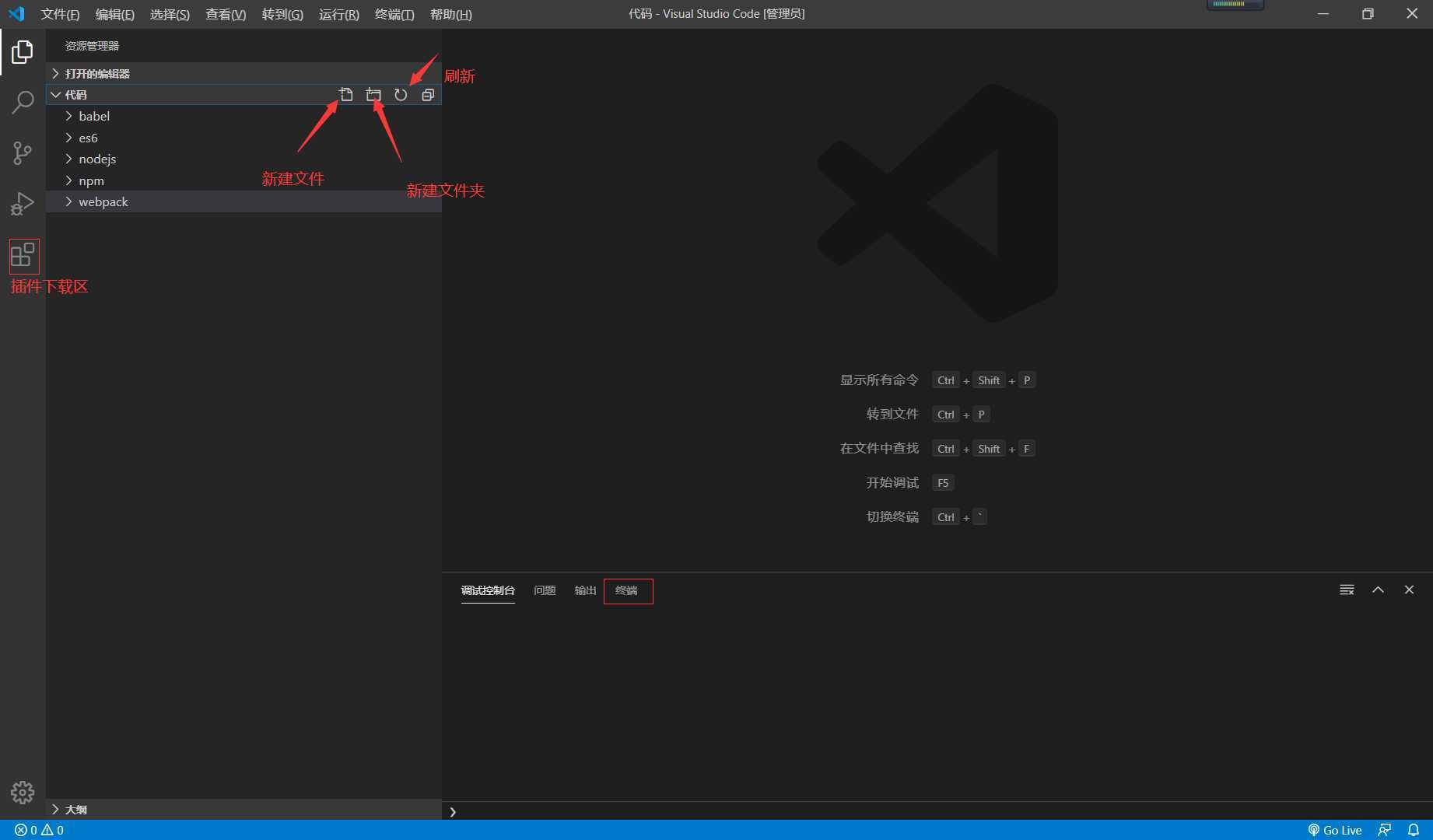This screenshot has width=1433, height=840.
Task: Expand the es6 folder
Action: click(244, 138)
